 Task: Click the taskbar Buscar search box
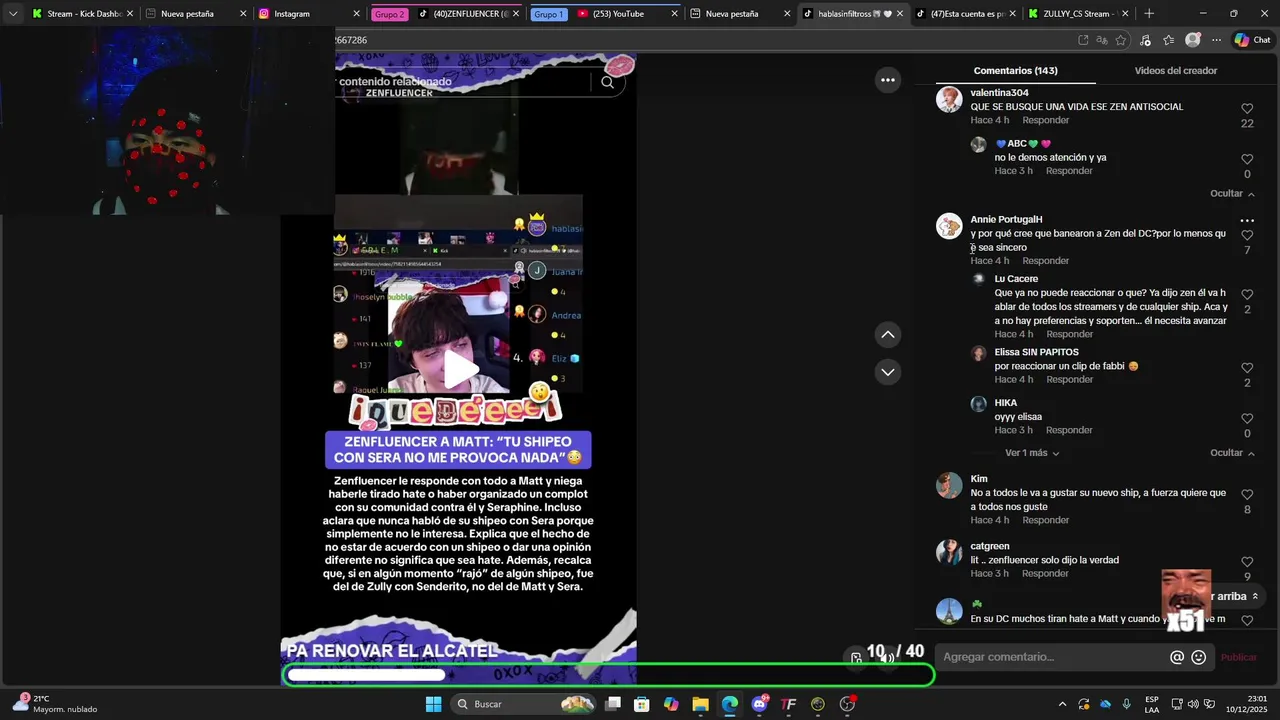(523, 704)
